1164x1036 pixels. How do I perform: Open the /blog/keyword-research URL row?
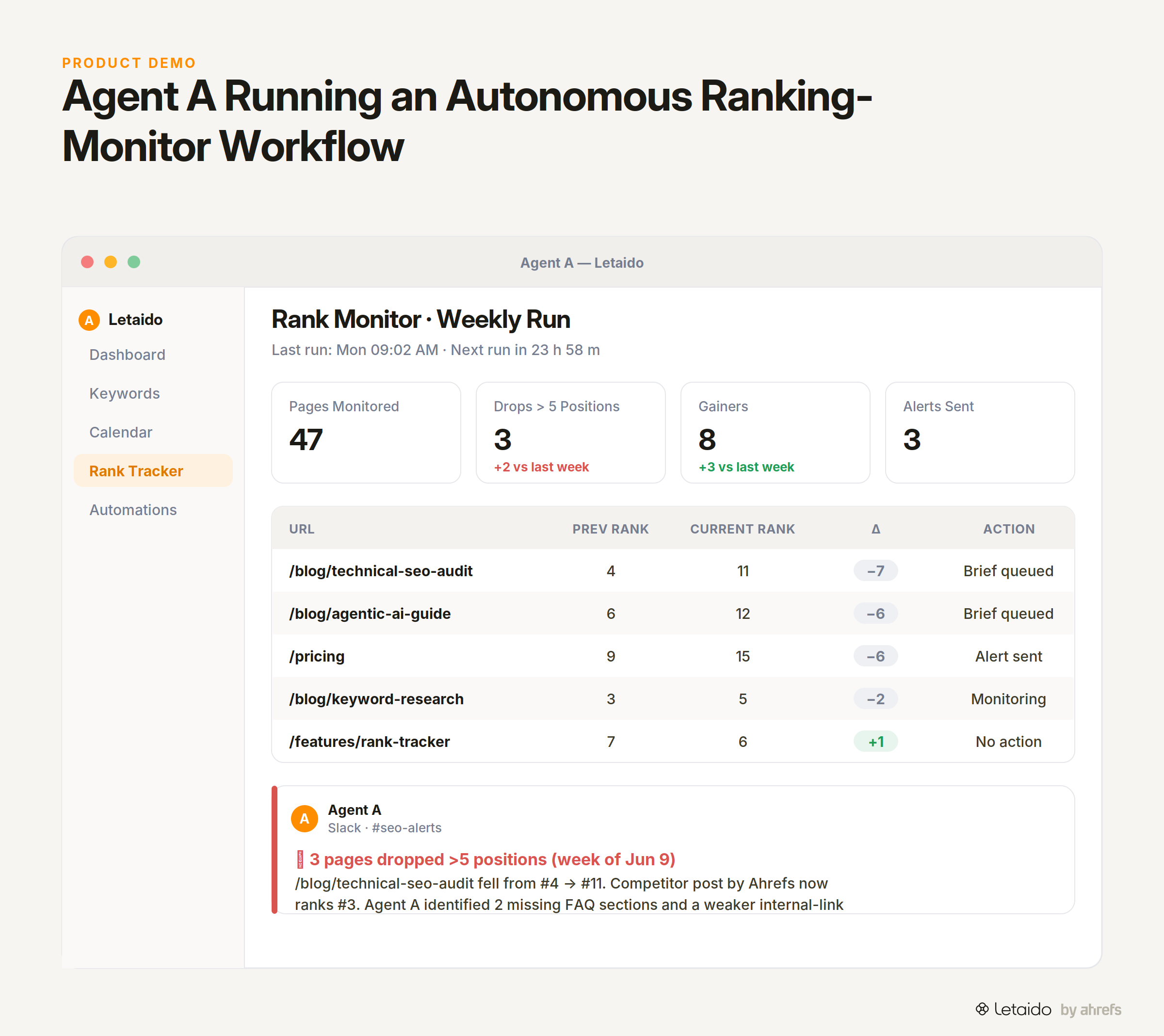pos(673,699)
